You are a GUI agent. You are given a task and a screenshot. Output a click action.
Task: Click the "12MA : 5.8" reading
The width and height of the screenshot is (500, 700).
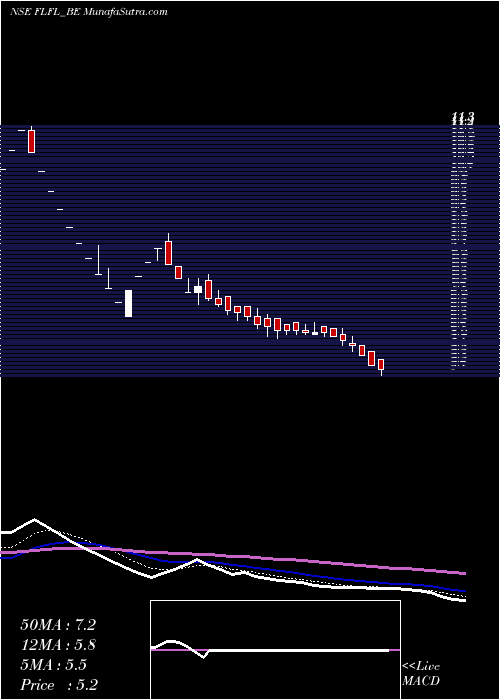coord(58,645)
